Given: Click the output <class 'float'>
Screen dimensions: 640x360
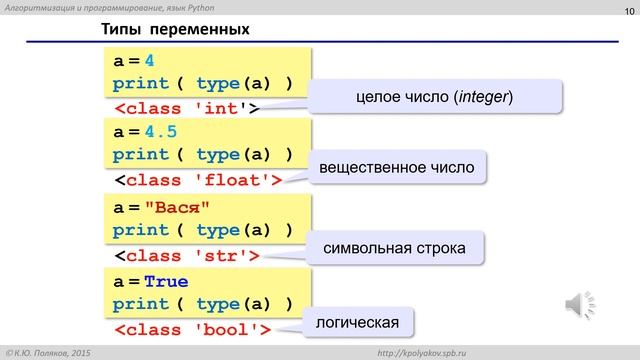Looking at the screenshot, I should (x=198, y=180).
